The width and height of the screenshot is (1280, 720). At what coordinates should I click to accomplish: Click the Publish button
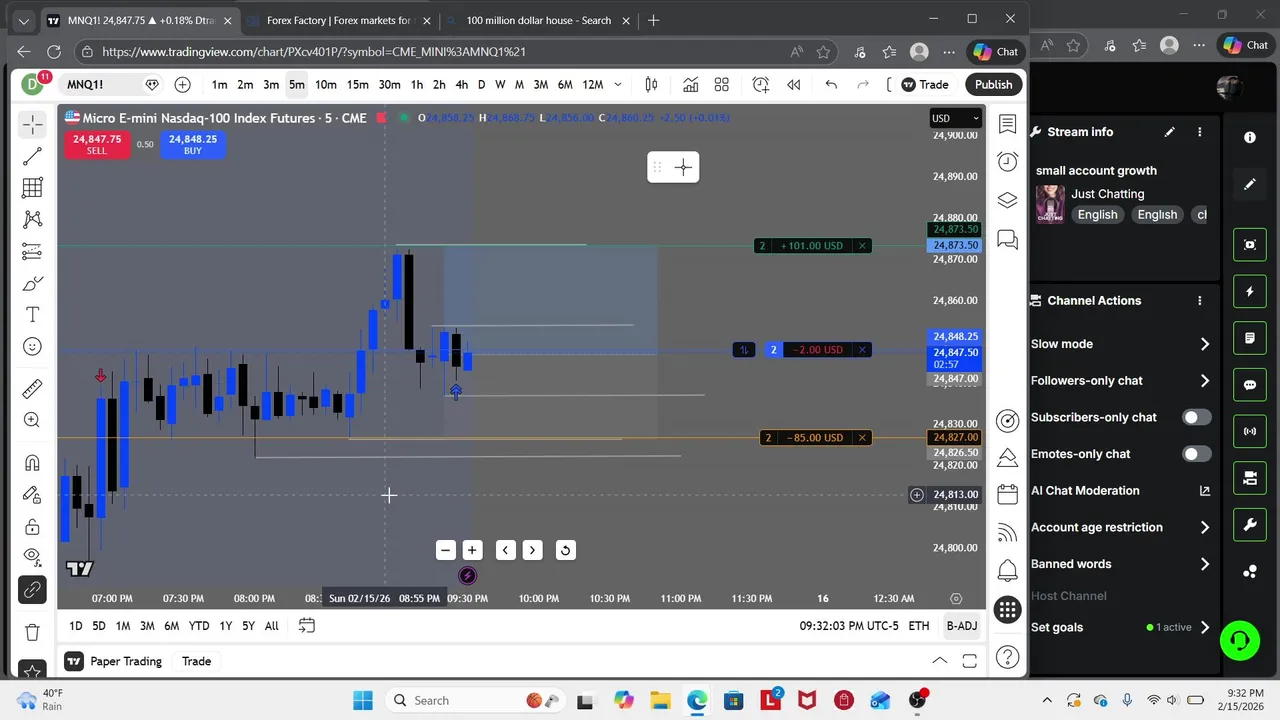[993, 85]
